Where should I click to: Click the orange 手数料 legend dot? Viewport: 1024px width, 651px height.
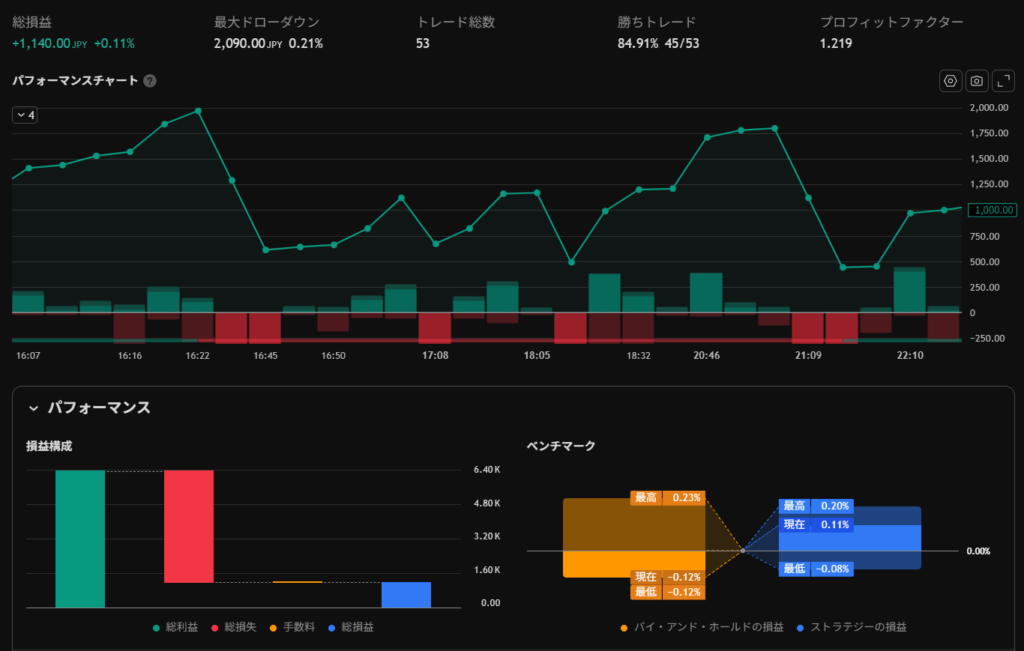click(274, 627)
